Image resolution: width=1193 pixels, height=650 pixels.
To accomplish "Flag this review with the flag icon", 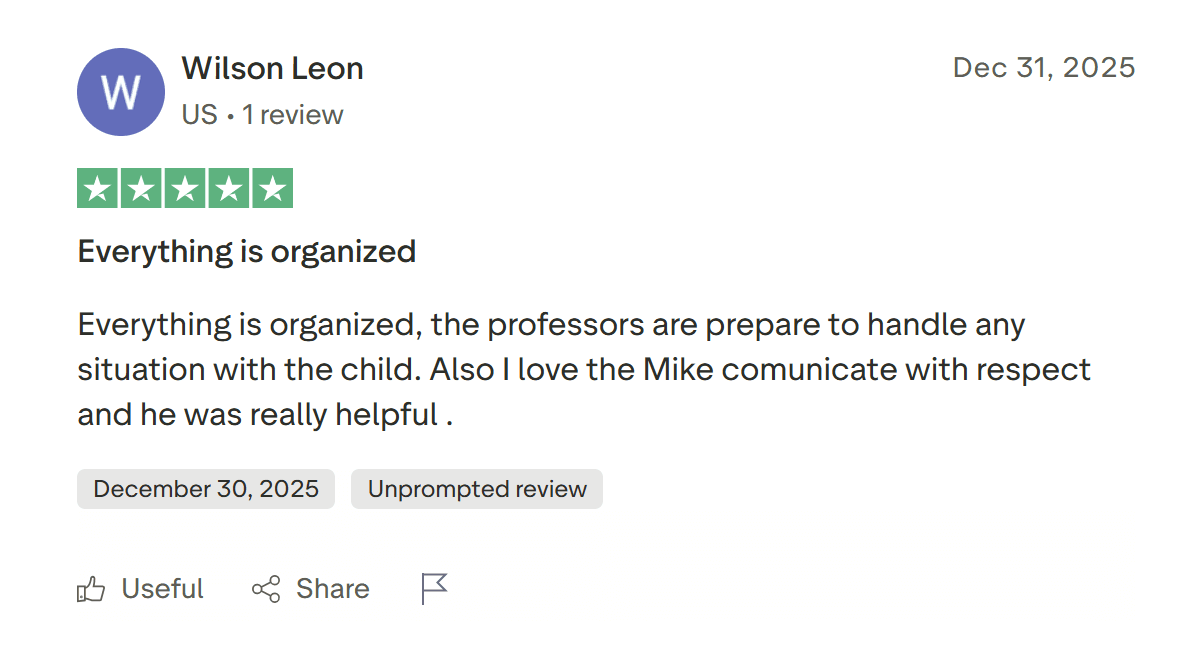I will pos(434,589).
